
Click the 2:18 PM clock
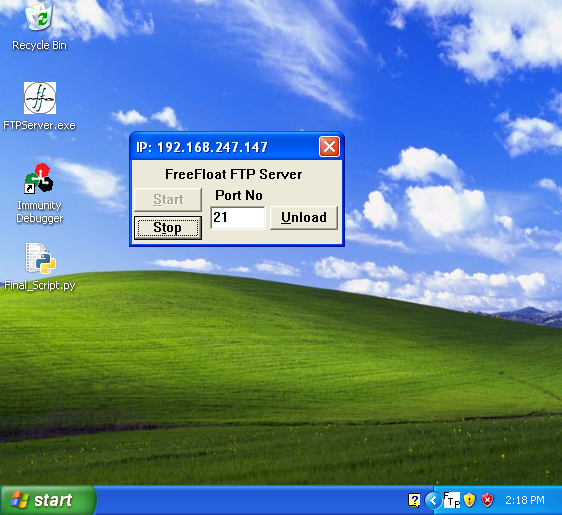(x=525, y=500)
